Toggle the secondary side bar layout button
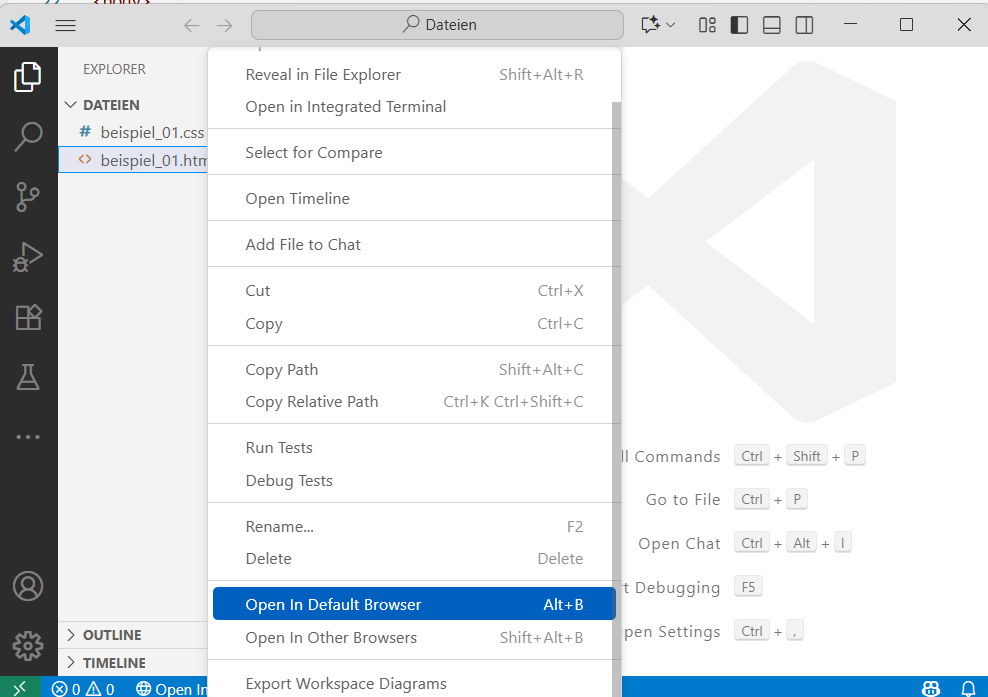Screen dimensions: 988x697 tap(803, 25)
